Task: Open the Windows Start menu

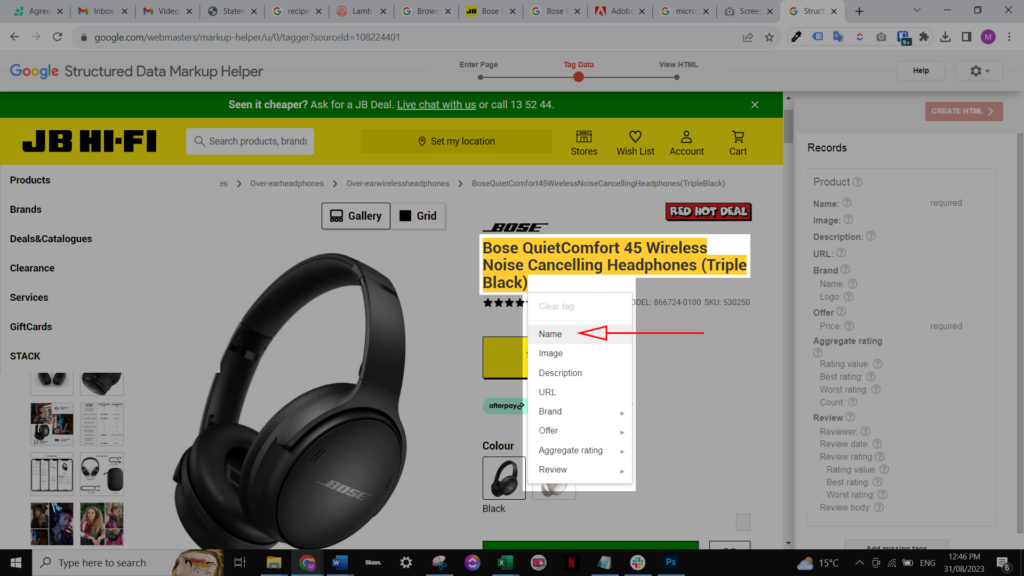Action: 16,562
